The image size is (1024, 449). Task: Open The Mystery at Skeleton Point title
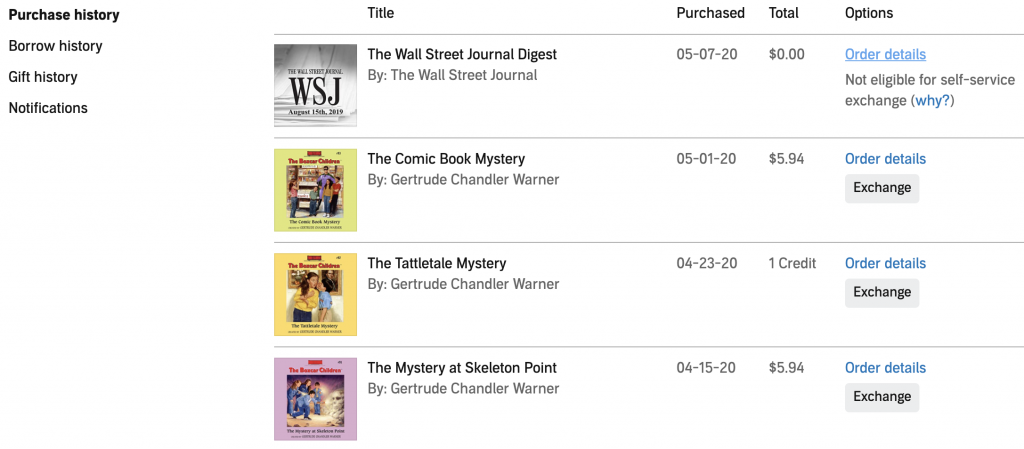(462, 367)
